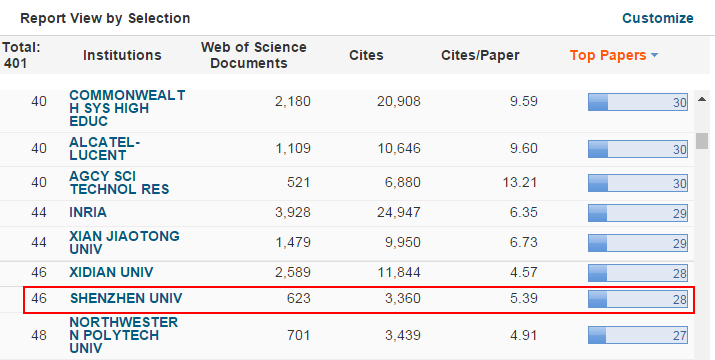Image resolution: width=715 pixels, height=360 pixels.
Task: Click Top Papers bar for AGCY SCI
Action: pyautogui.click(x=637, y=183)
